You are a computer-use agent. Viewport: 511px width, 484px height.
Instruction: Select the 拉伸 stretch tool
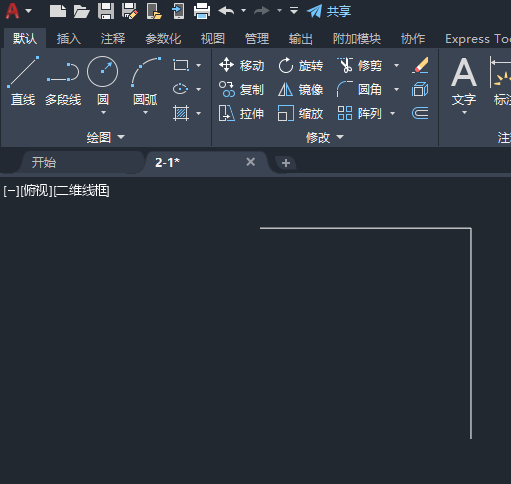(241, 113)
